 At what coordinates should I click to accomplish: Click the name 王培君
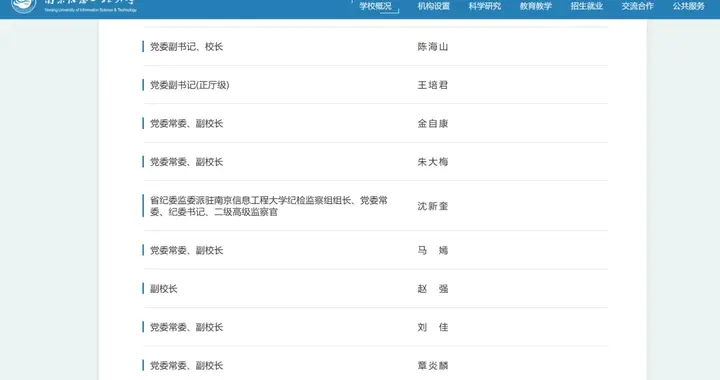click(433, 85)
